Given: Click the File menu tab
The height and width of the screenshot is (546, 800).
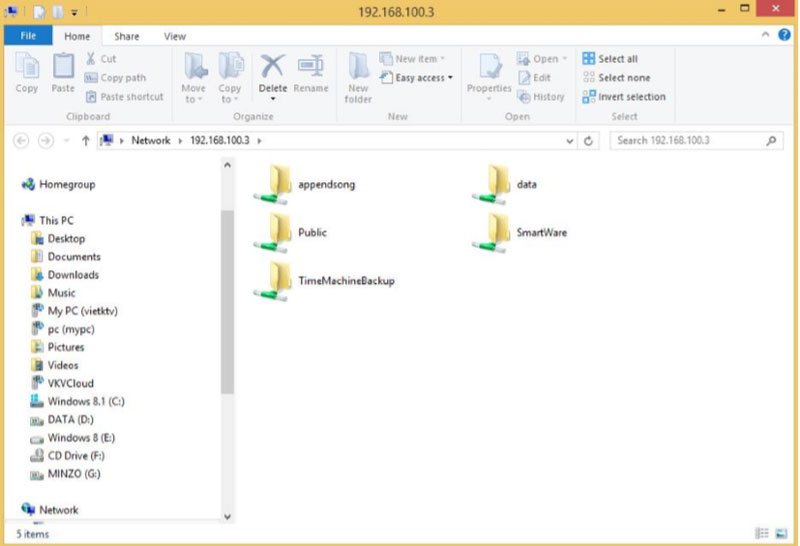Looking at the screenshot, I should 28,36.
